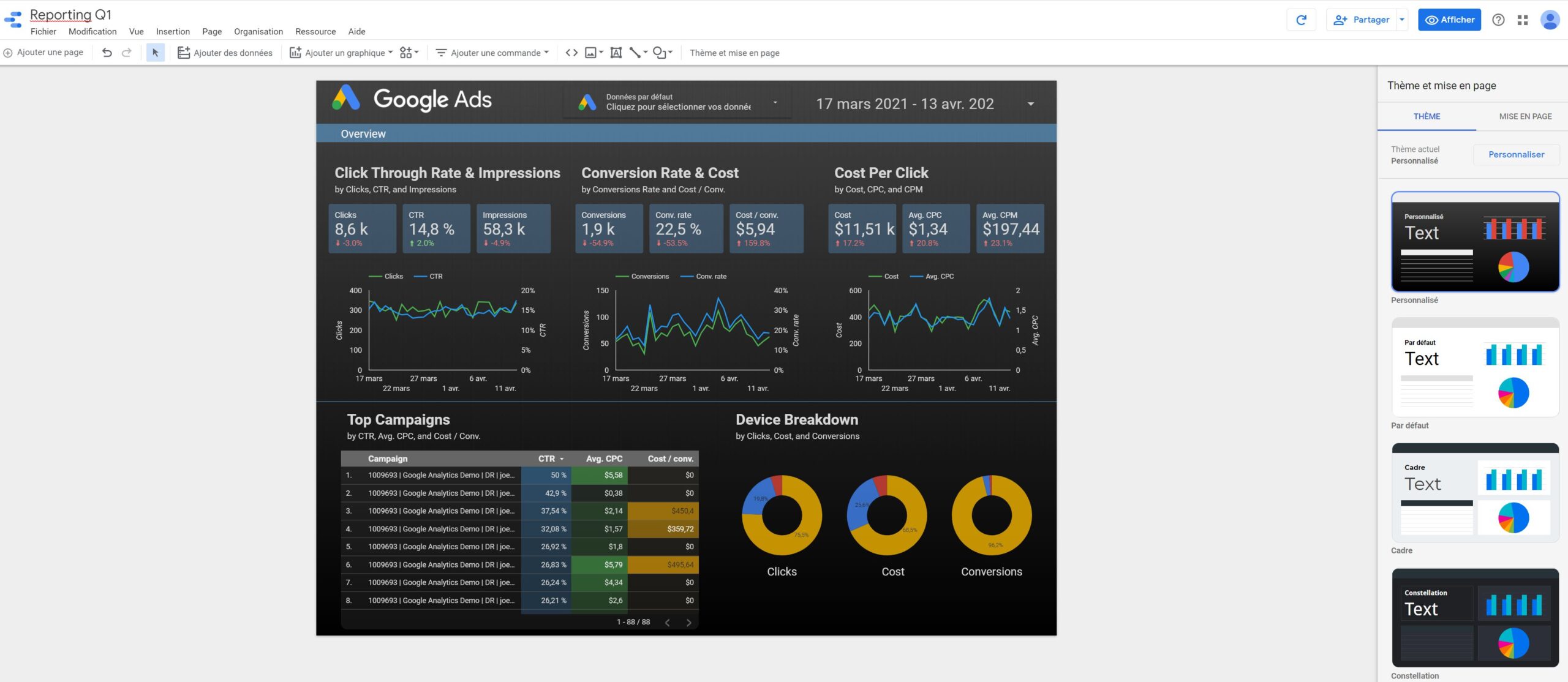1568x682 pixels.
Task: Insert a text box
Action: 617,53
